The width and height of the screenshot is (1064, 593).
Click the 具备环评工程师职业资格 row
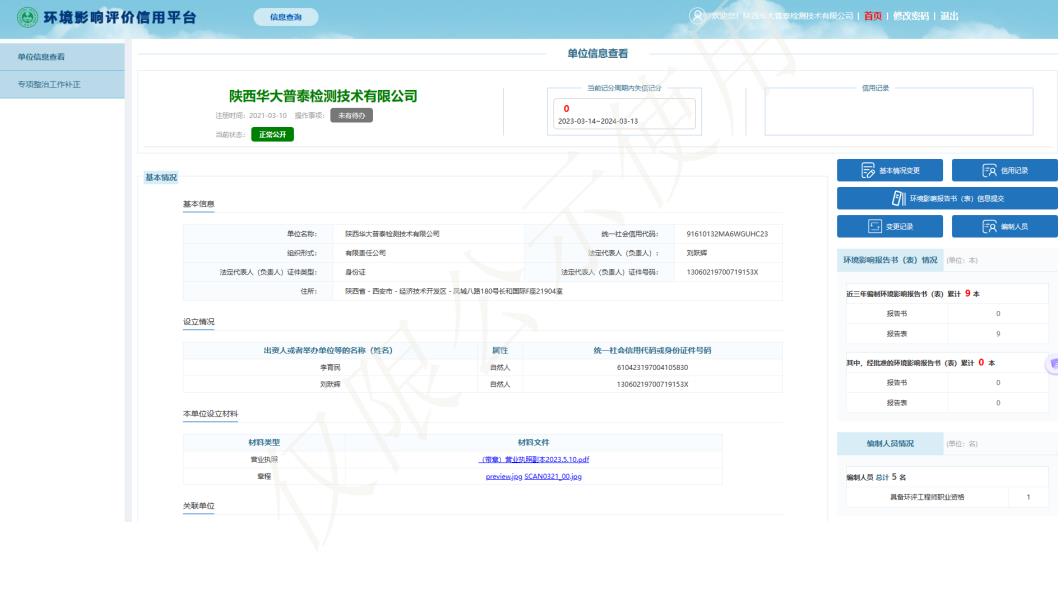(947, 497)
